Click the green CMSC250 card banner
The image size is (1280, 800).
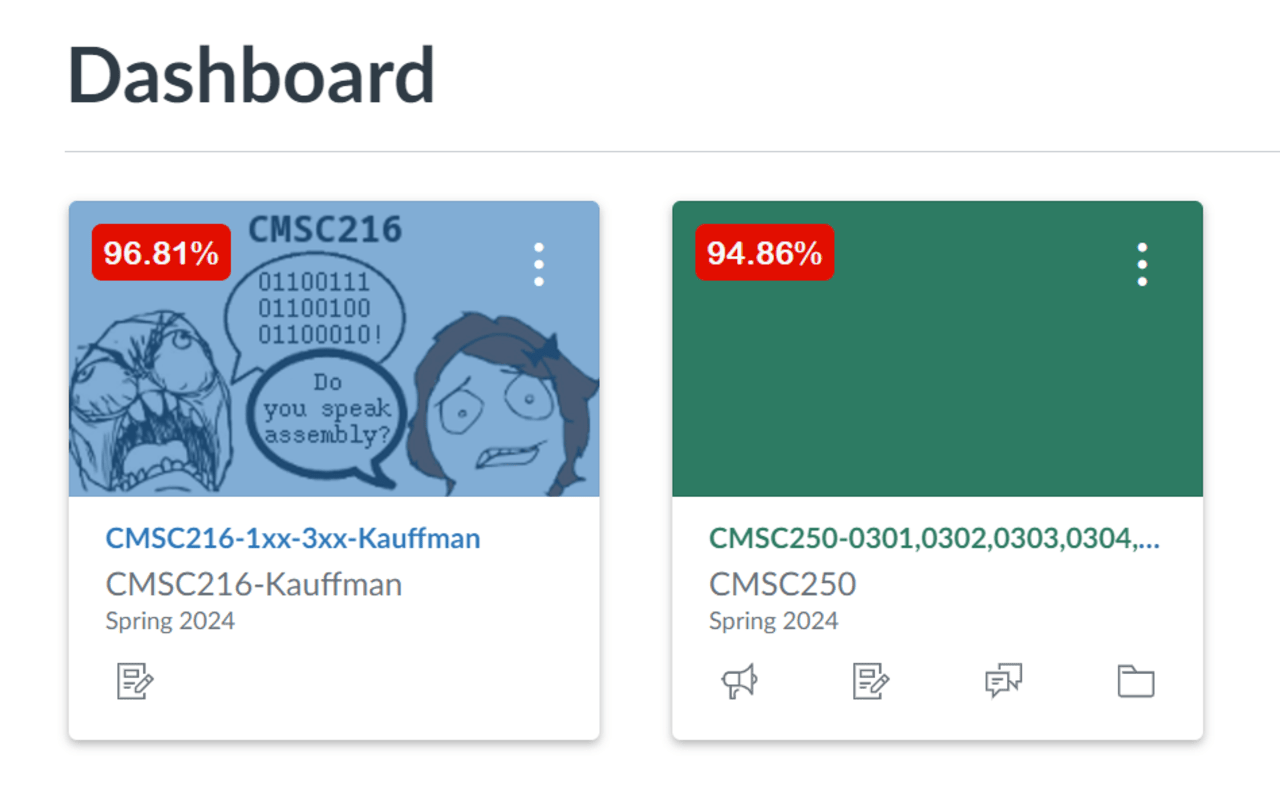pos(937,400)
